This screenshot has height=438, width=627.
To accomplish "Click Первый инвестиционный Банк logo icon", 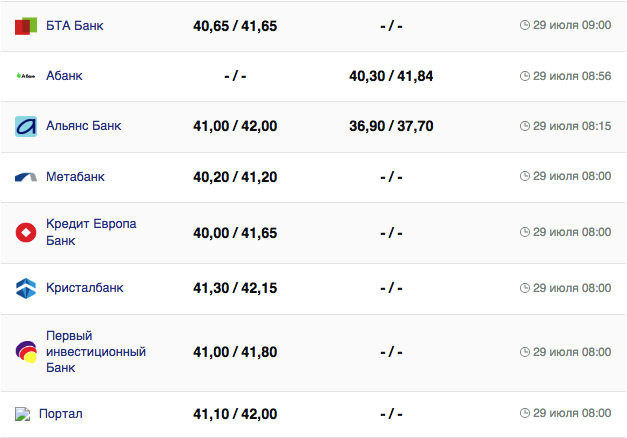I will pyautogui.click(x=26, y=352).
